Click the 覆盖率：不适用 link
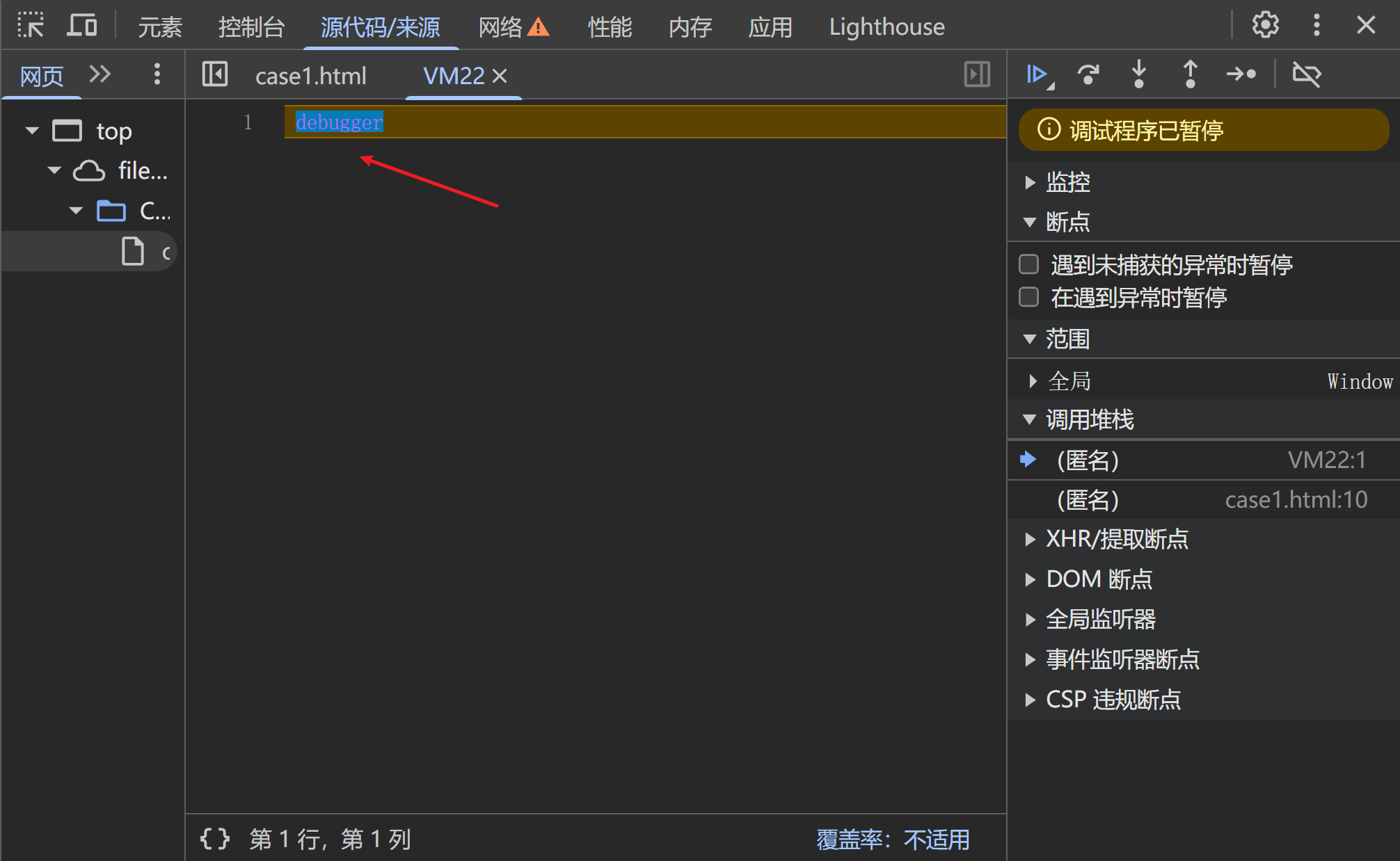The height and width of the screenshot is (861, 1400). [893, 839]
